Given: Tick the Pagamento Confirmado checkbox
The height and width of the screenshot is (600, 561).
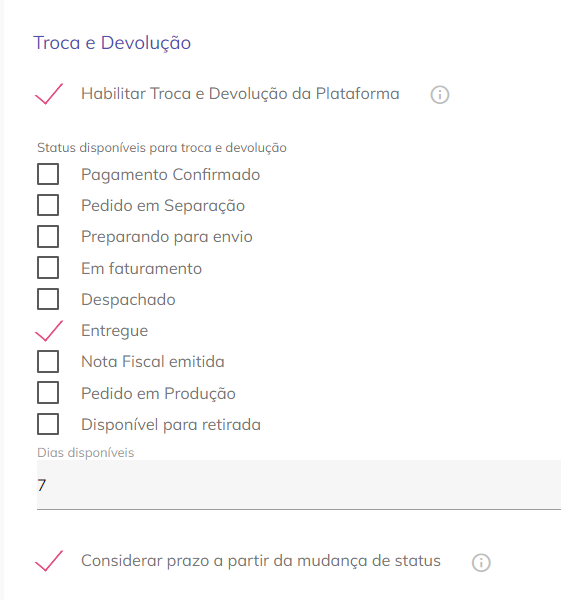Looking at the screenshot, I should click(48, 174).
